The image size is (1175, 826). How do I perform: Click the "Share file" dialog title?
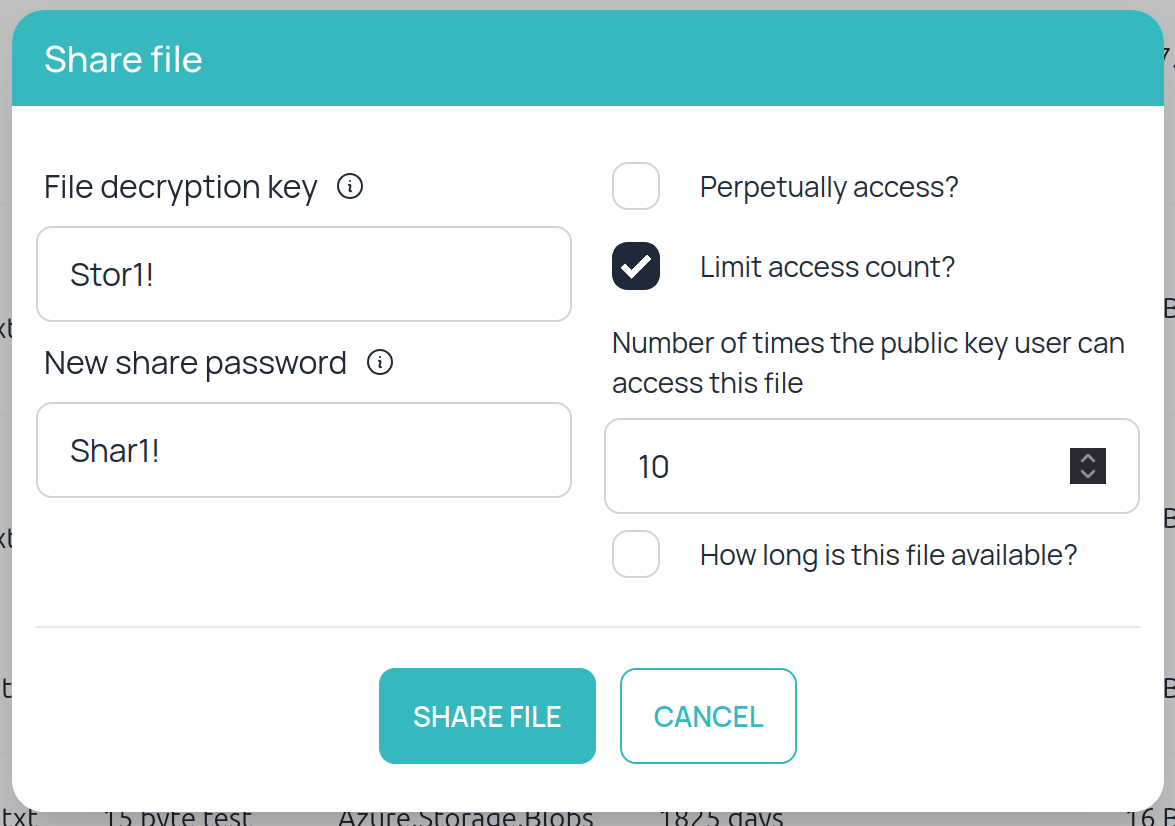pyautogui.click(x=123, y=60)
